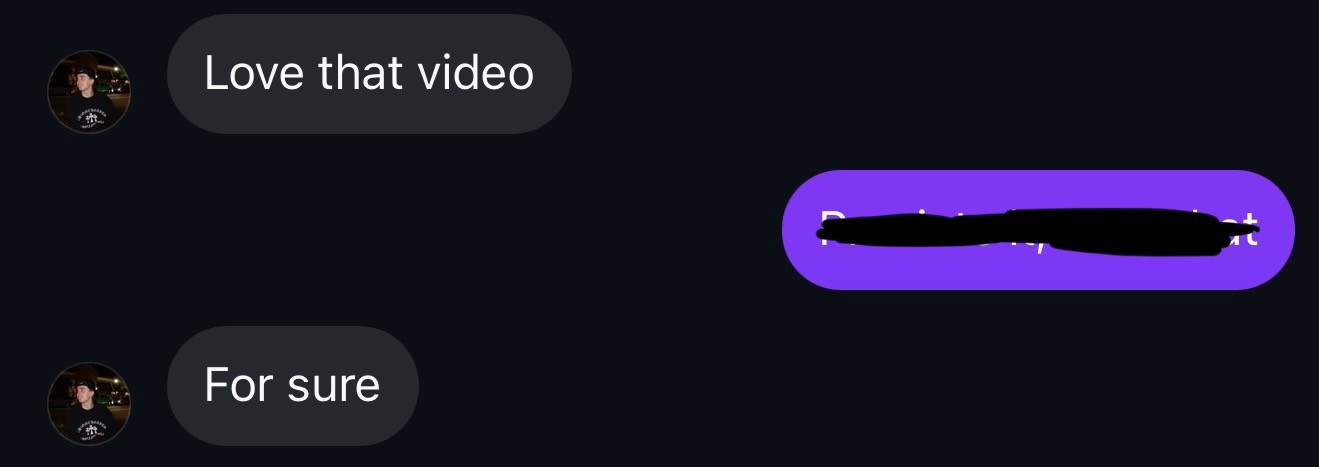This screenshot has width=1319, height=467.
Task: Open the profile avatar beside "Love that video"
Action: (x=90, y=92)
